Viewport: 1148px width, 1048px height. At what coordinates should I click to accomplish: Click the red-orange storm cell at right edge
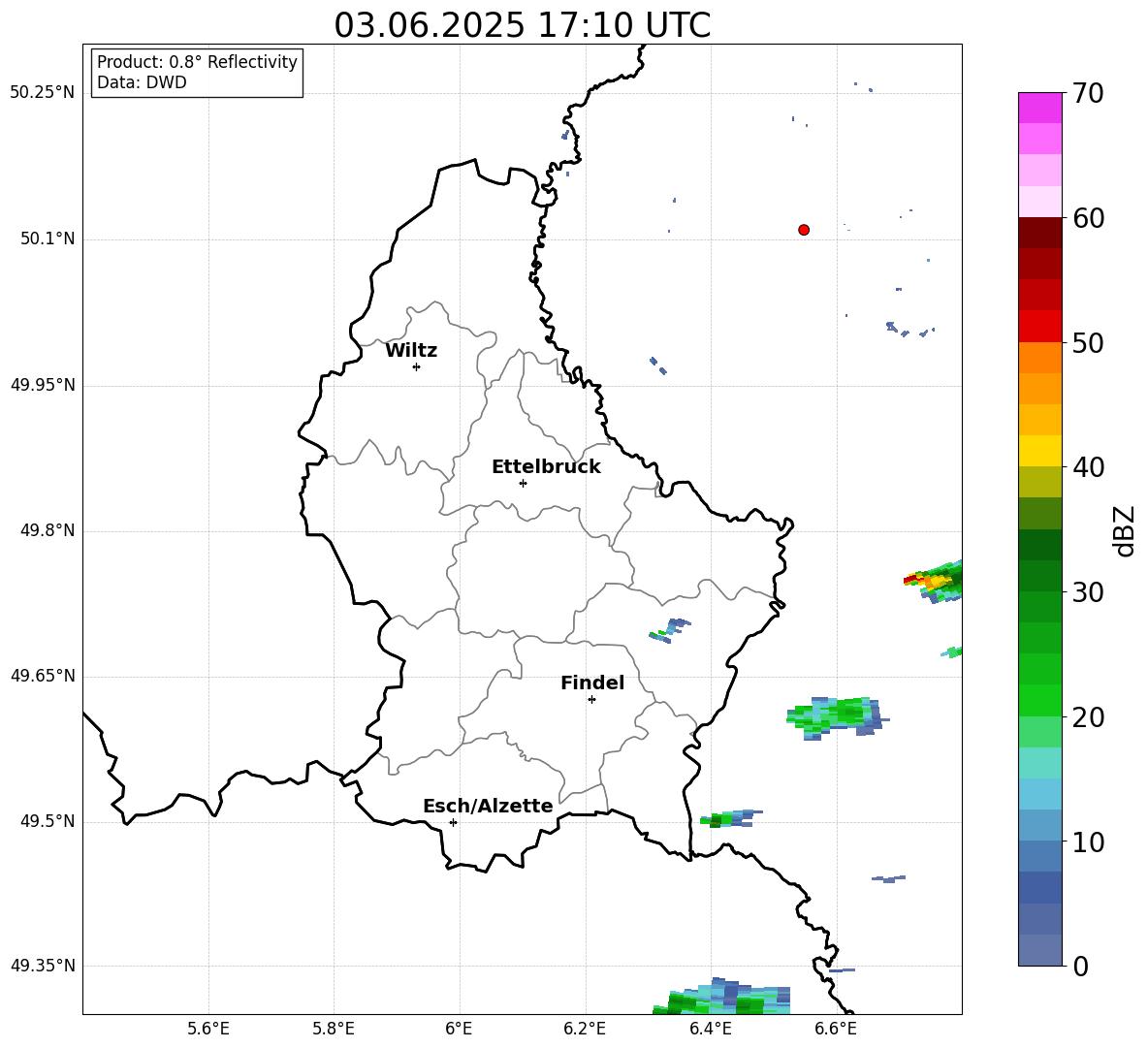934,581
